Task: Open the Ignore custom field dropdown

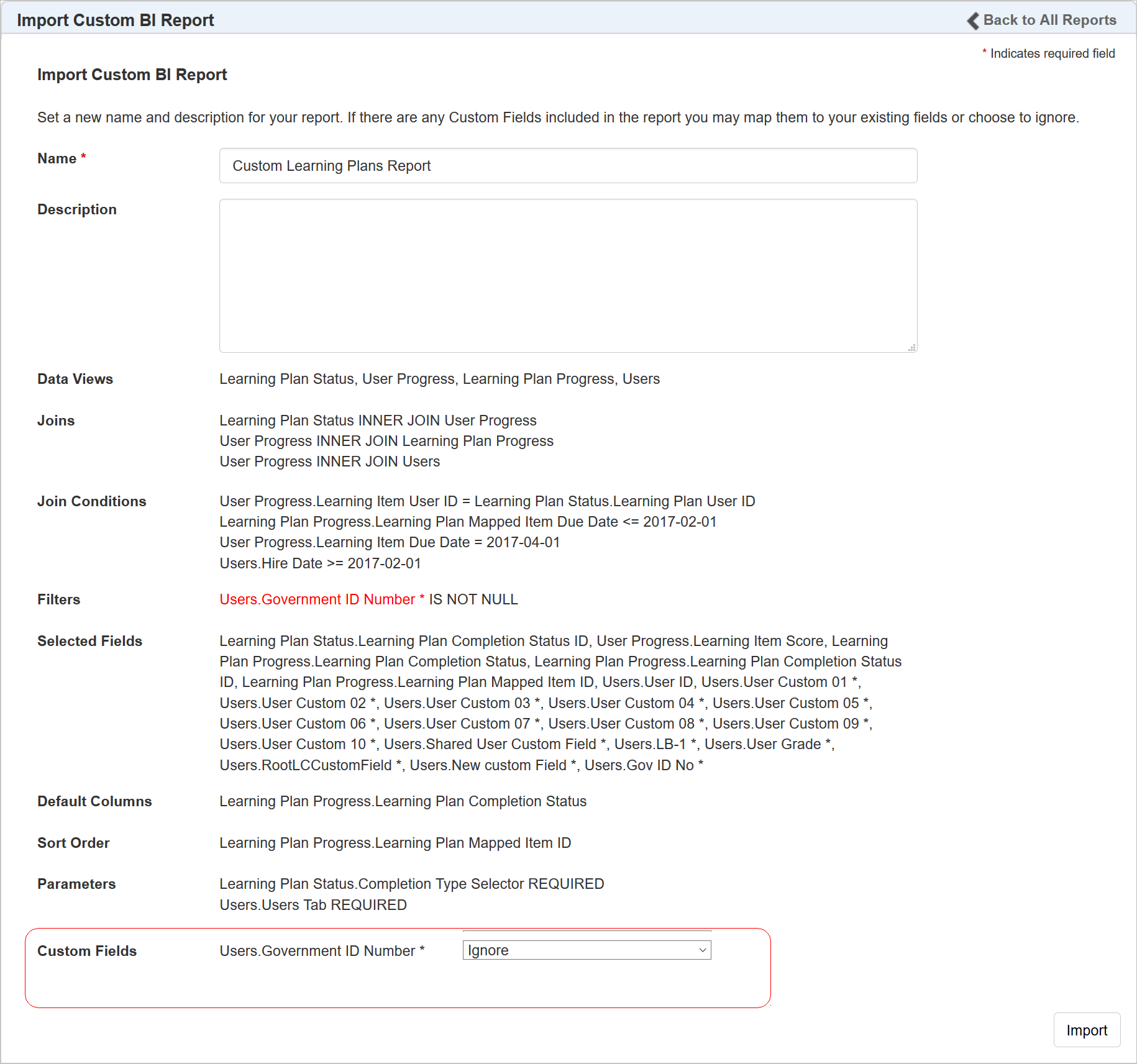Action: 586,950
